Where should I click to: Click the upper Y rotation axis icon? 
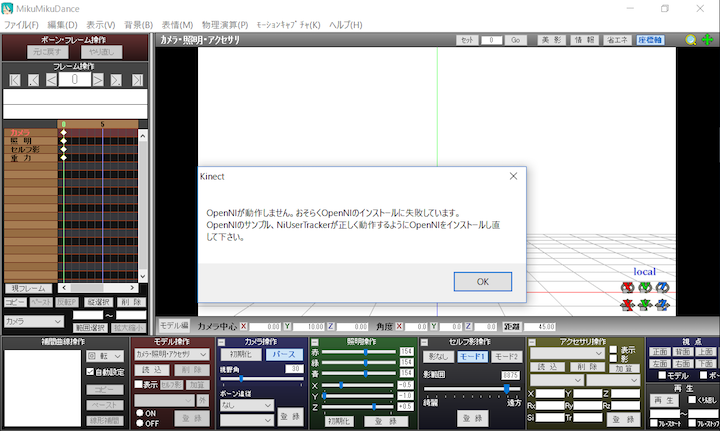click(x=645, y=287)
